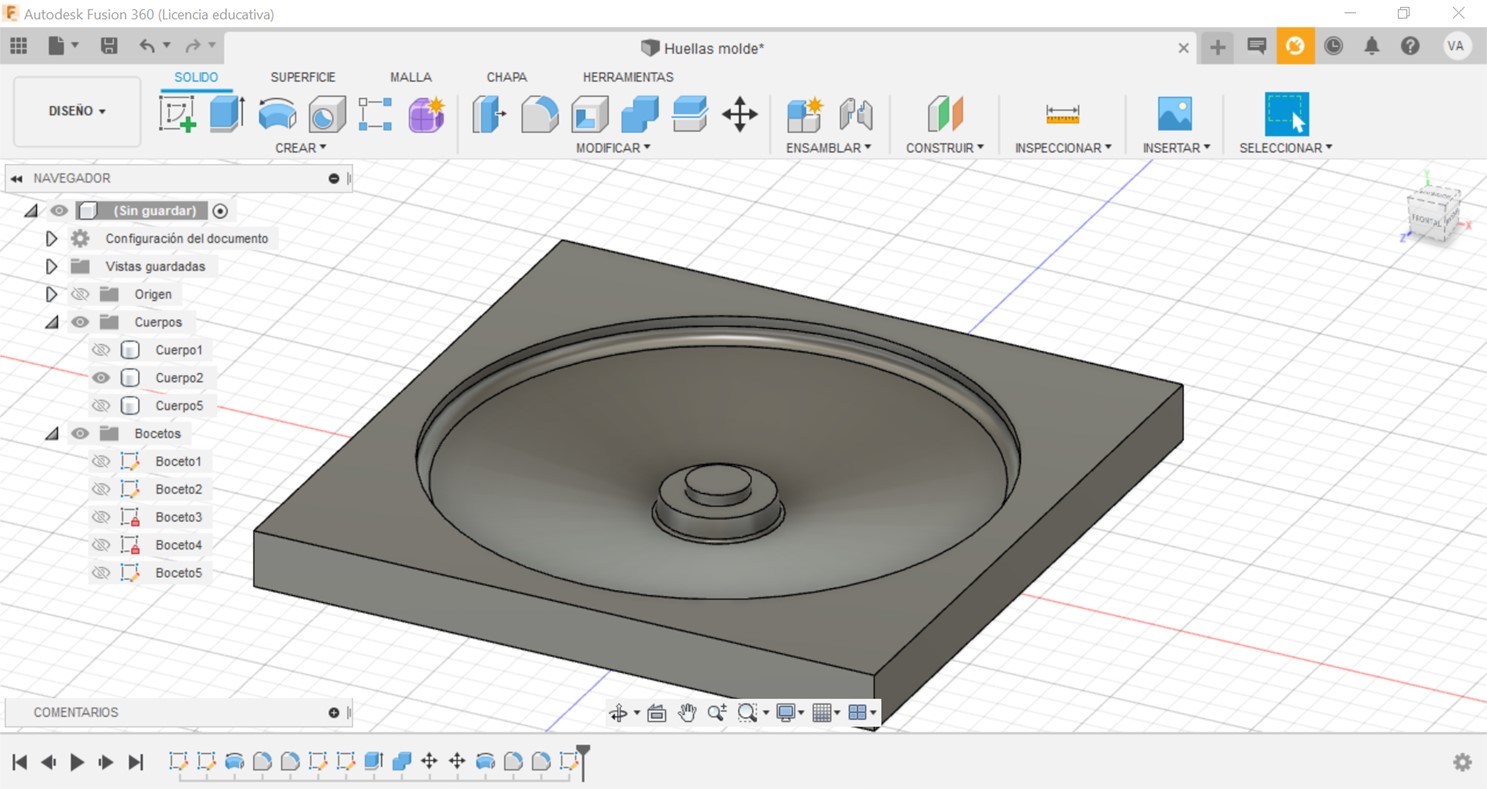Click the Select tool icon
Viewport: 1487px width, 789px height.
pos(1286,114)
